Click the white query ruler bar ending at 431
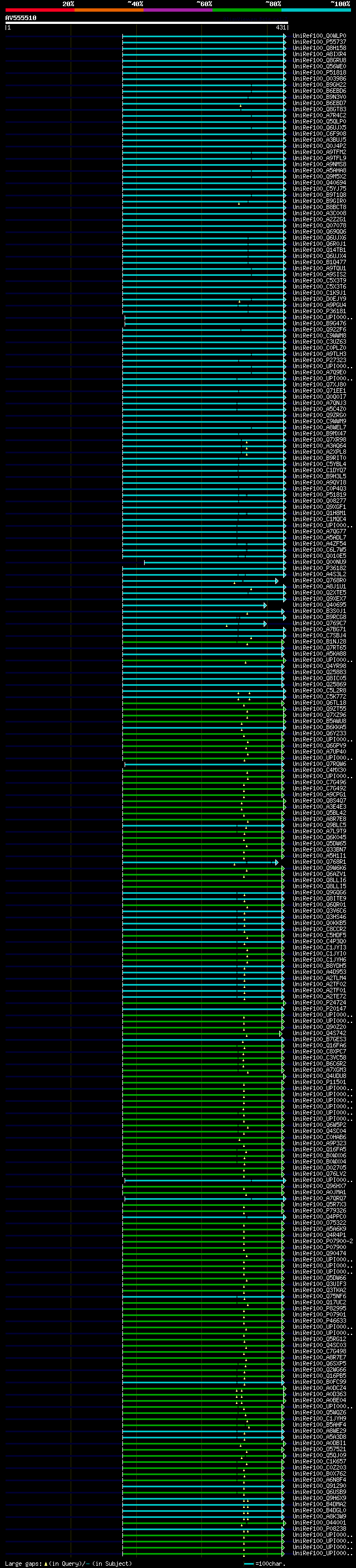The height and width of the screenshot is (1568, 356). coord(147,23)
